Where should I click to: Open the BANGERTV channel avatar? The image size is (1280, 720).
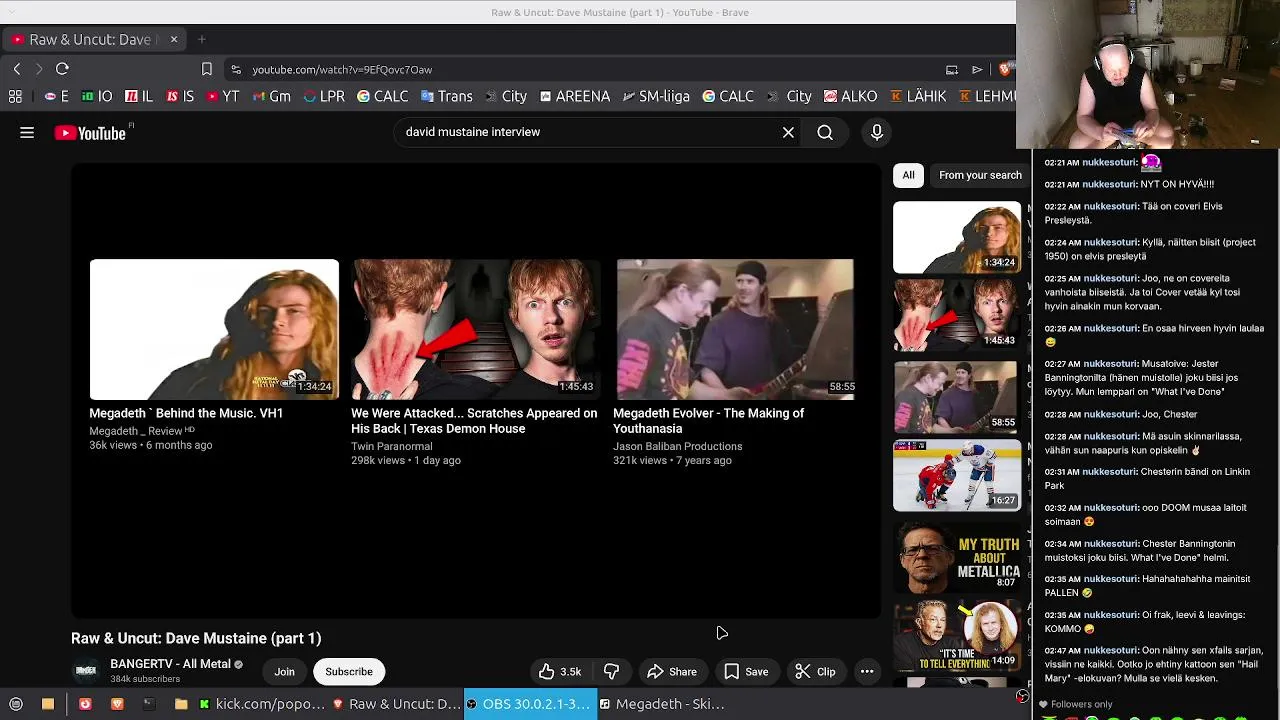pyautogui.click(x=86, y=671)
